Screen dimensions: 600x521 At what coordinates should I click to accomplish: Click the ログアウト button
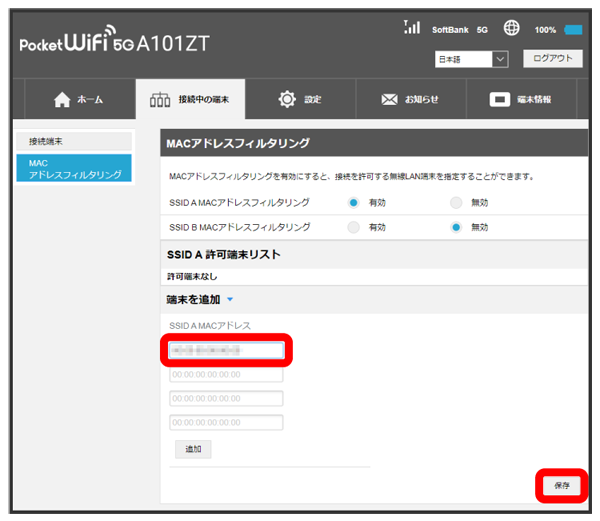click(551, 59)
